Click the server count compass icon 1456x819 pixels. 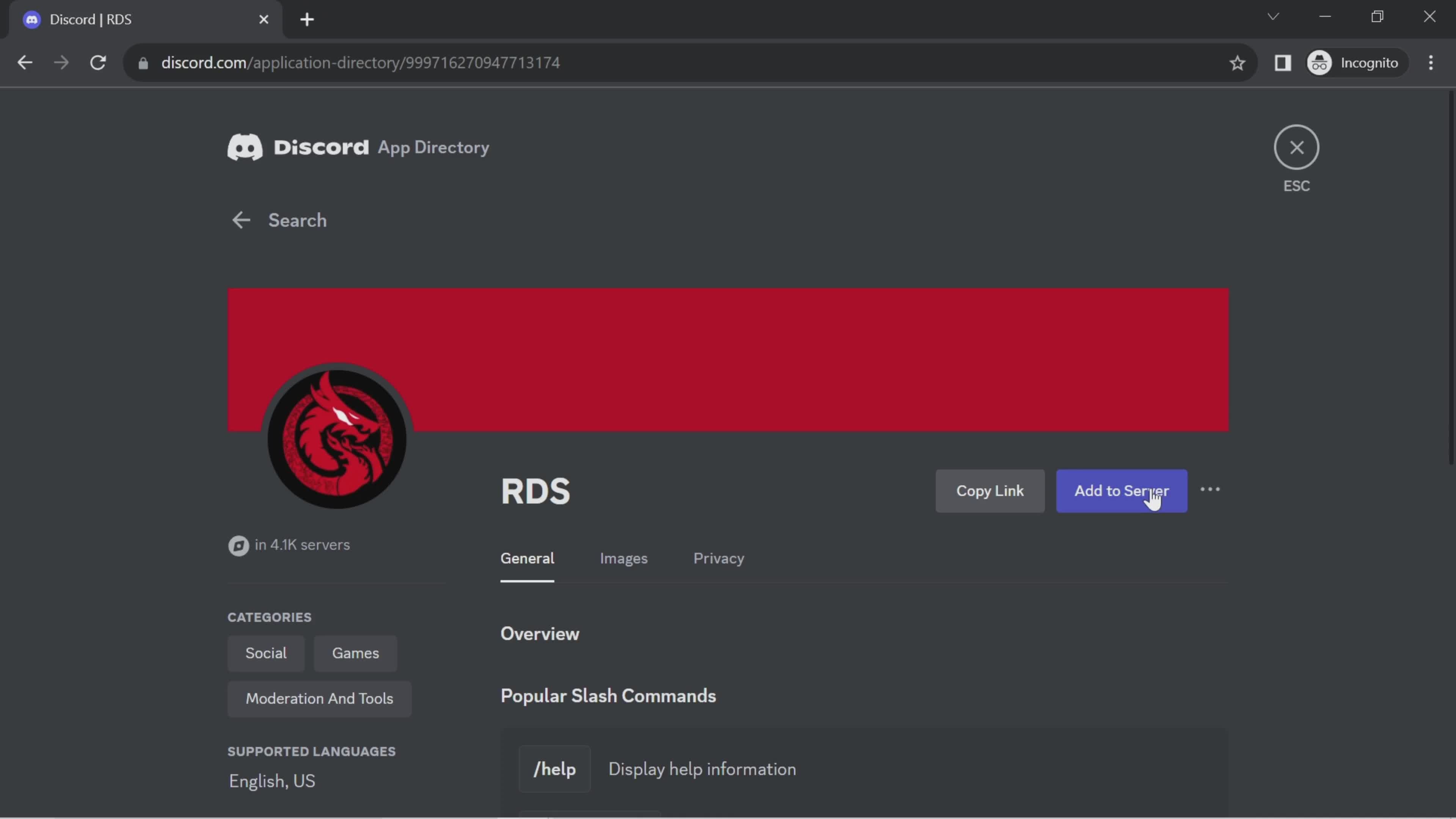[x=238, y=546]
